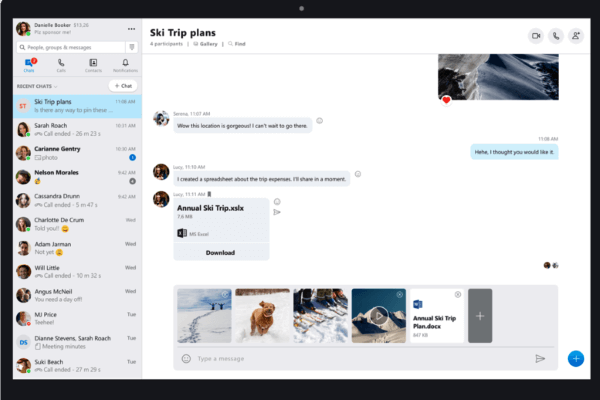The width and height of the screenshot is (600, 400).
Task: Open the Suki Beach chat
Action: [x=78, y=366]
